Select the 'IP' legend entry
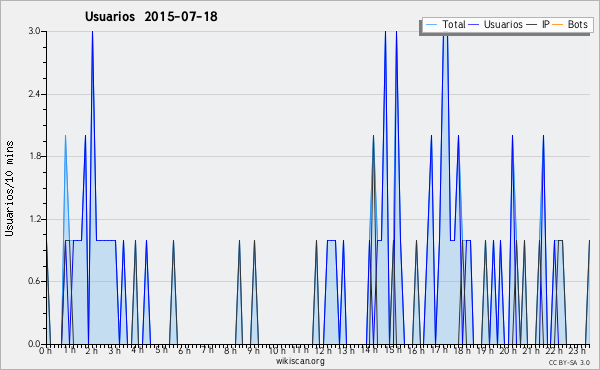 (546, 24)
